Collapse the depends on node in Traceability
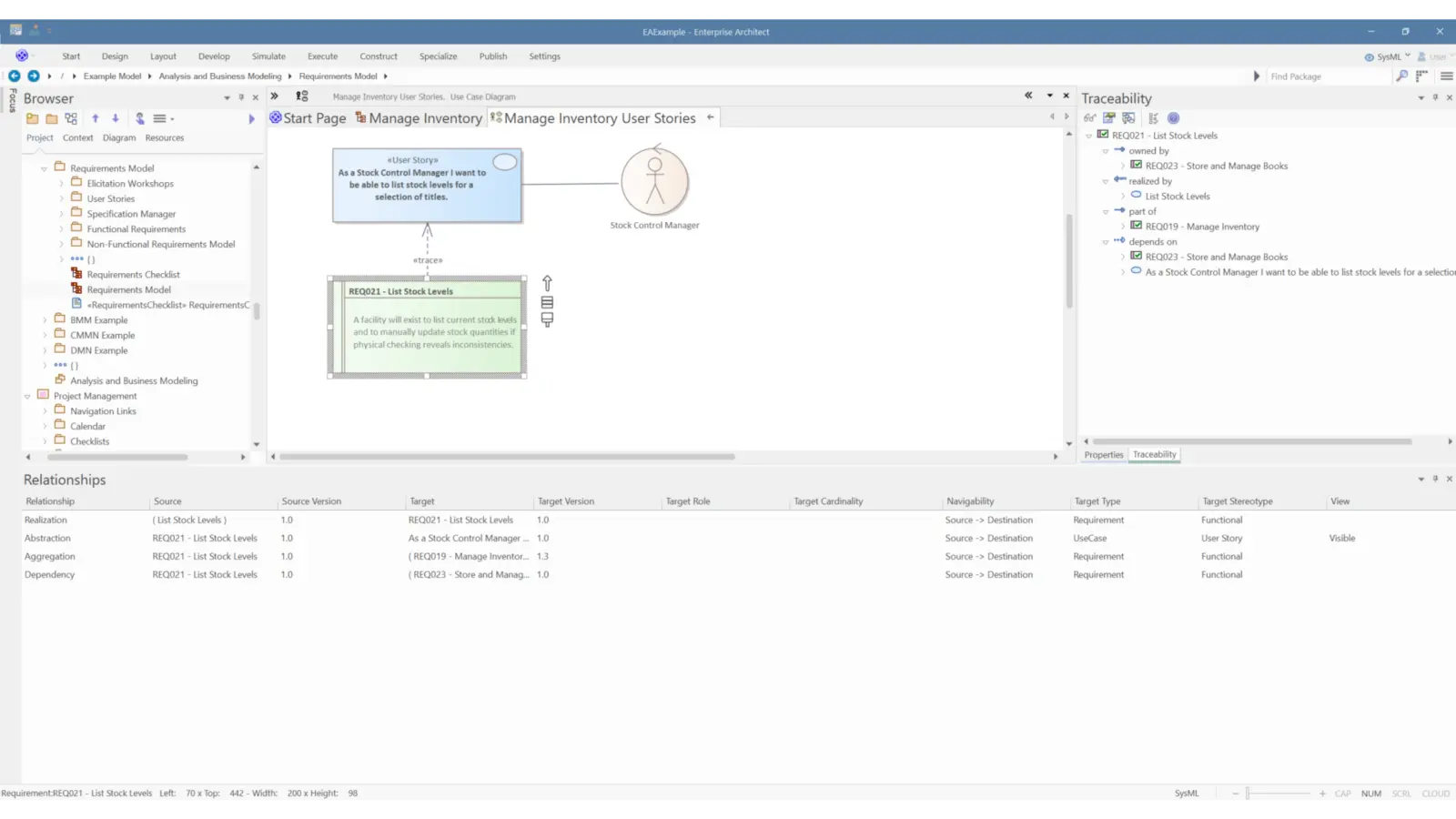Image resolution: width=1456 pixels, height=819 pixels. [x=1104, y=241]
